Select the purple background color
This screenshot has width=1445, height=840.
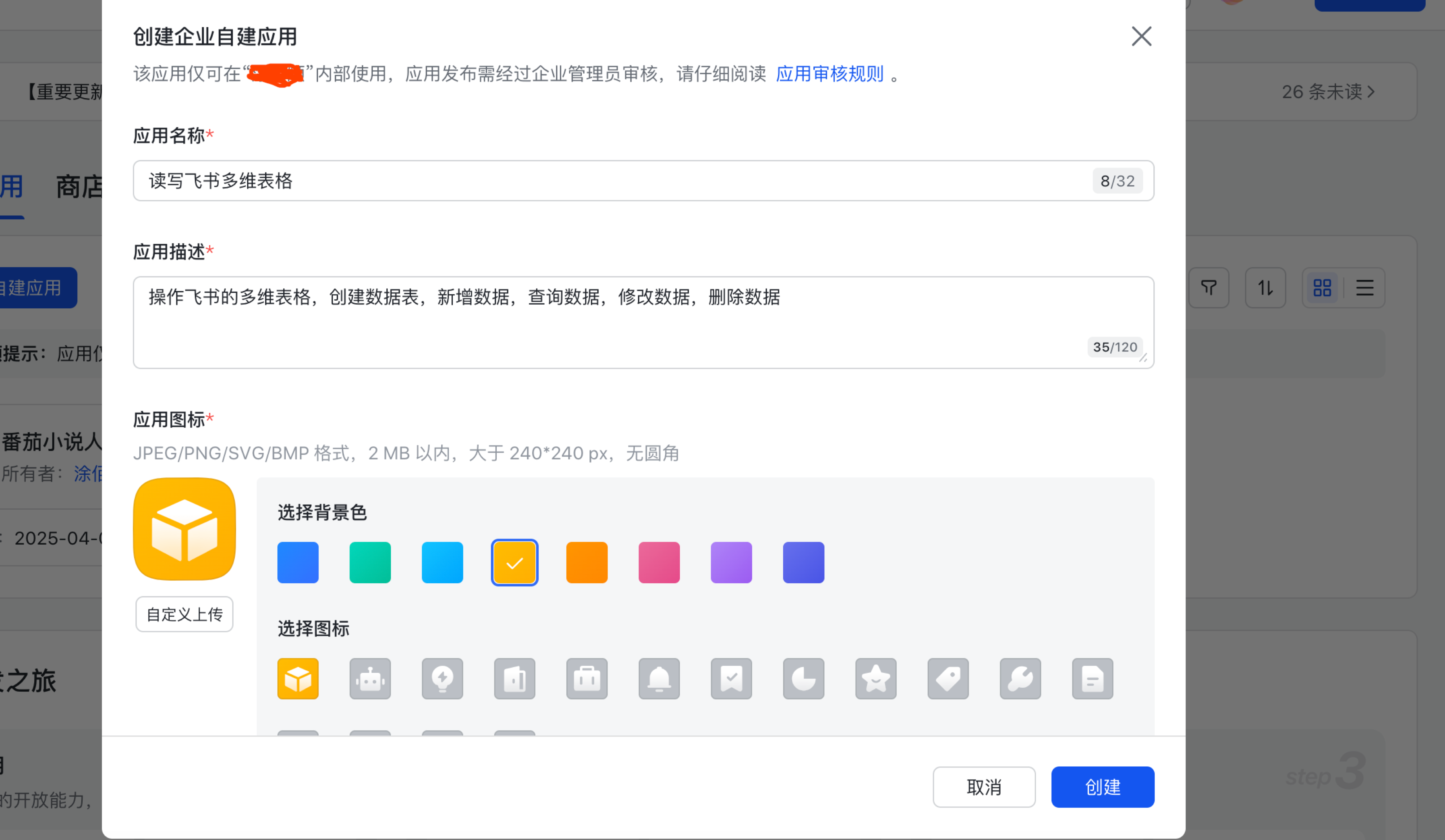(731, 562)
